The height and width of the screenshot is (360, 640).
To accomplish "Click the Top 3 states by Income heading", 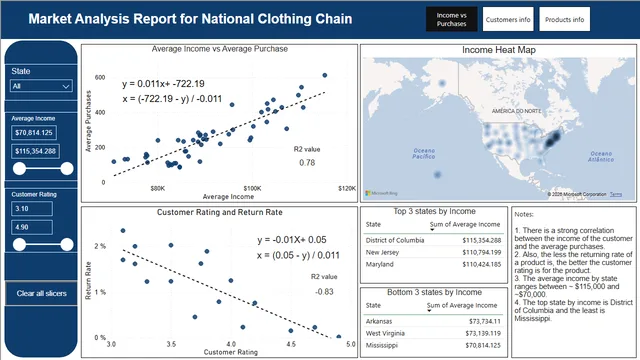I will click(x=434, y=211).
